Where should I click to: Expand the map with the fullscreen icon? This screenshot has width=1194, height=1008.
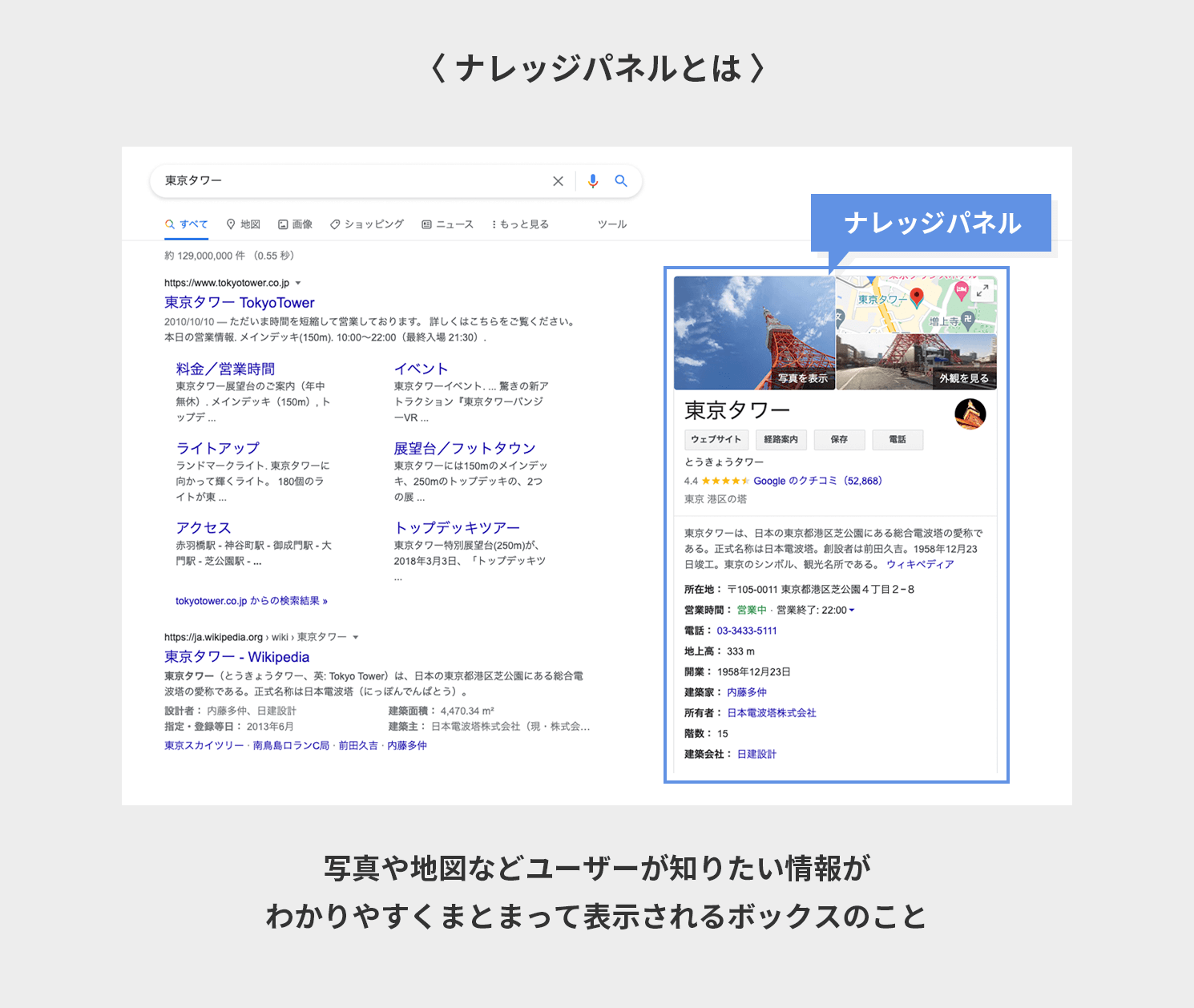coord(982,291)
